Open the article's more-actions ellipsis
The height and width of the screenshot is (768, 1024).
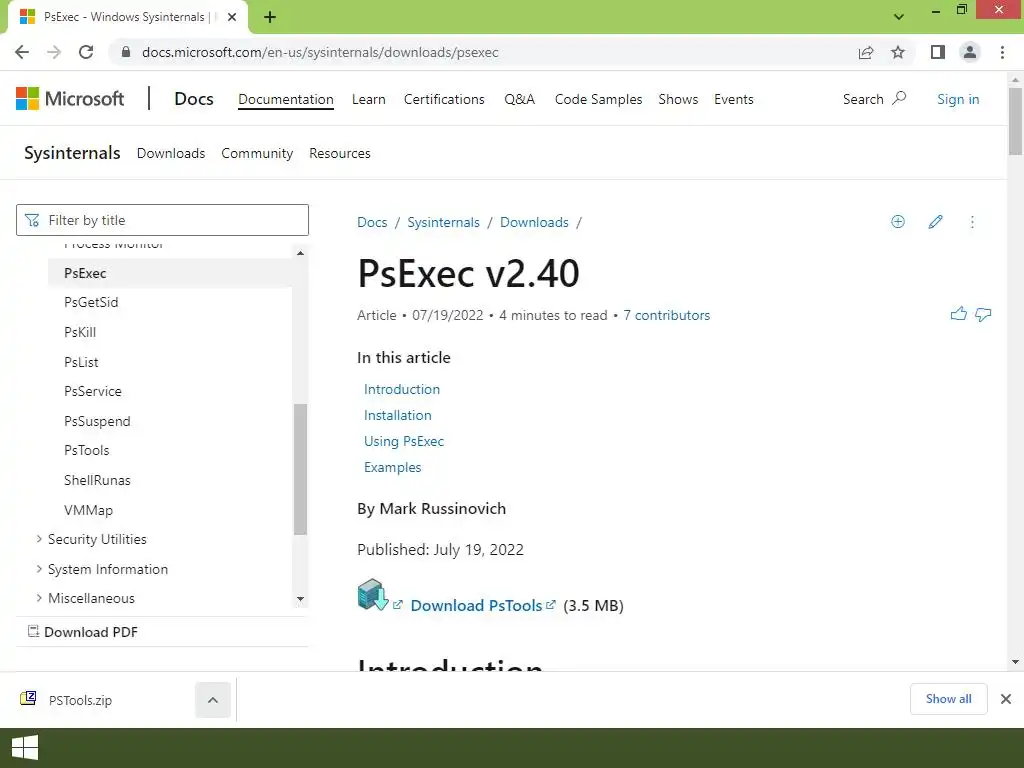click(x=972, y=222)
